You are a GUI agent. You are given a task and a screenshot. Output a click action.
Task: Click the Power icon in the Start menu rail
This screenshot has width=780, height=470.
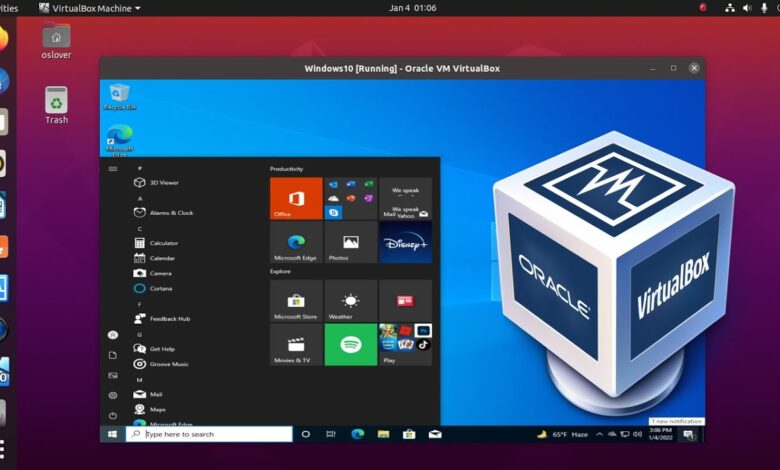(113, 415)
